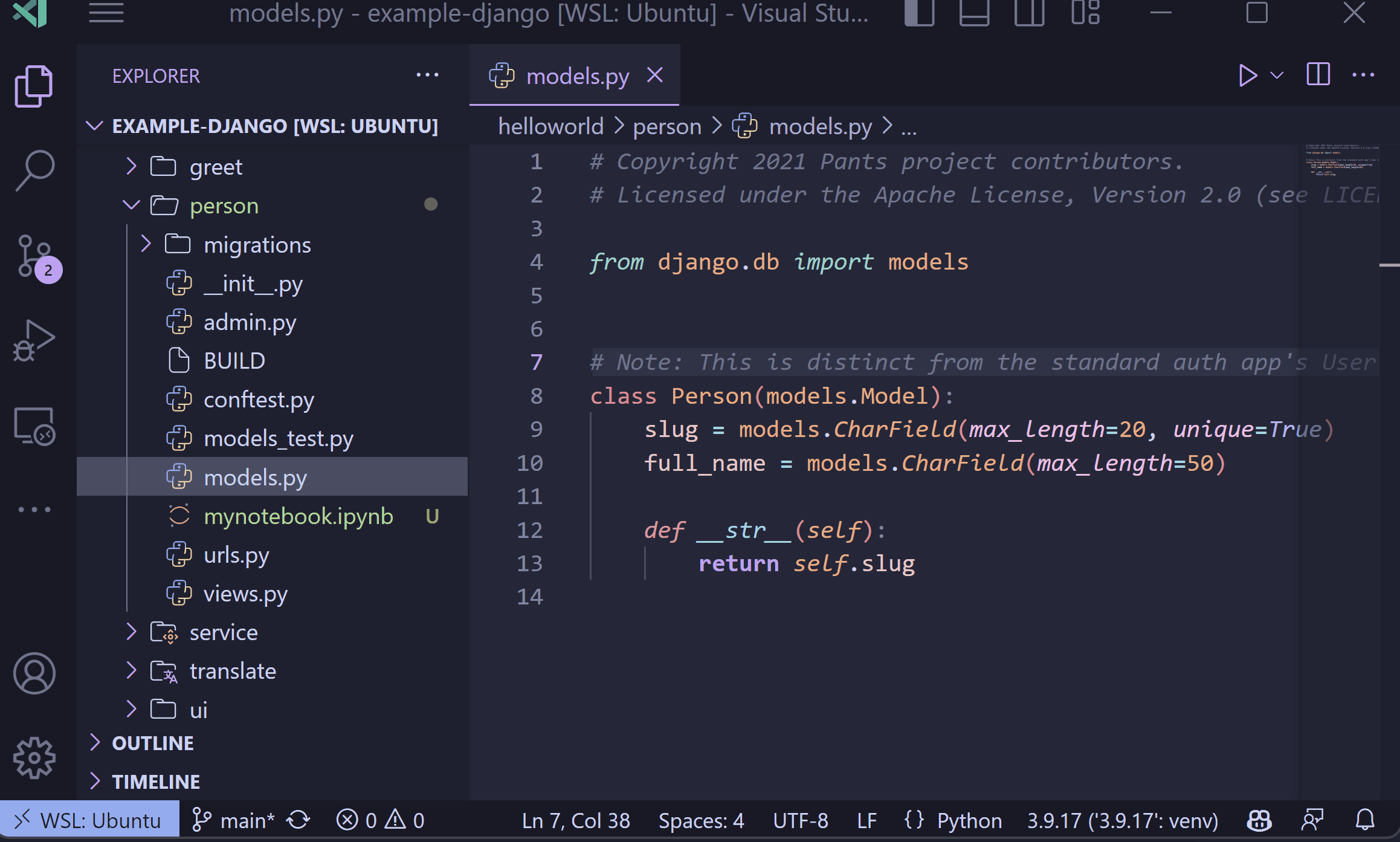Image resolution: width=1400 pixels, height=842 pixels.
Task: Collapse the person folder
Action: click(272, 206)
